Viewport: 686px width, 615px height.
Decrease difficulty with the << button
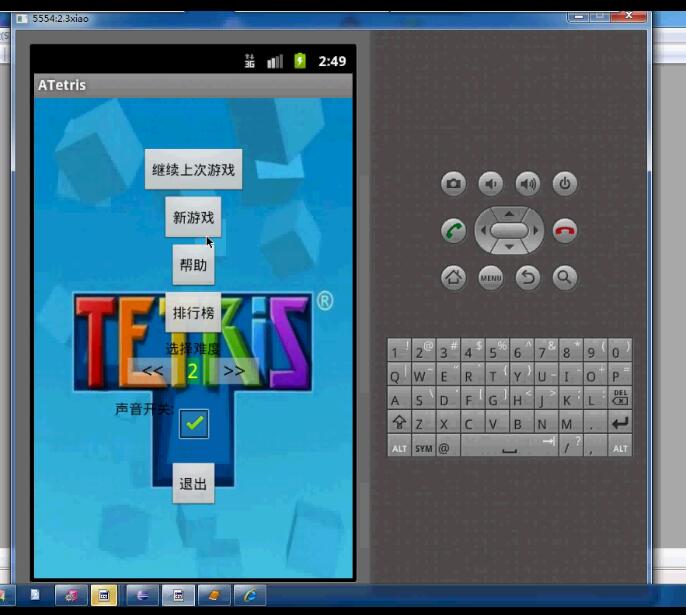point(152,371)
